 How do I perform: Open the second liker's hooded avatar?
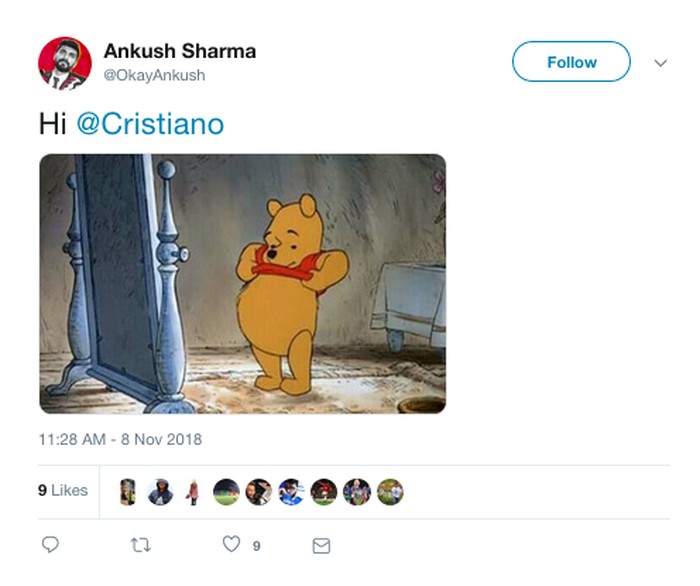160,491
